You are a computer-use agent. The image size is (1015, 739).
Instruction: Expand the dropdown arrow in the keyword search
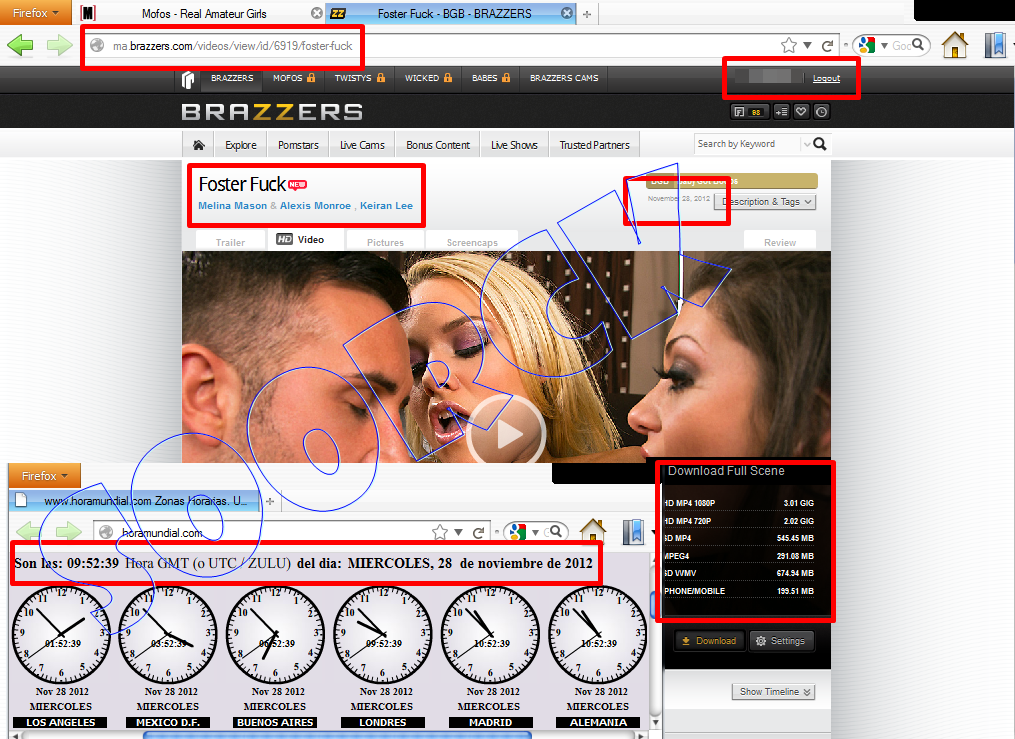(807, 144)
